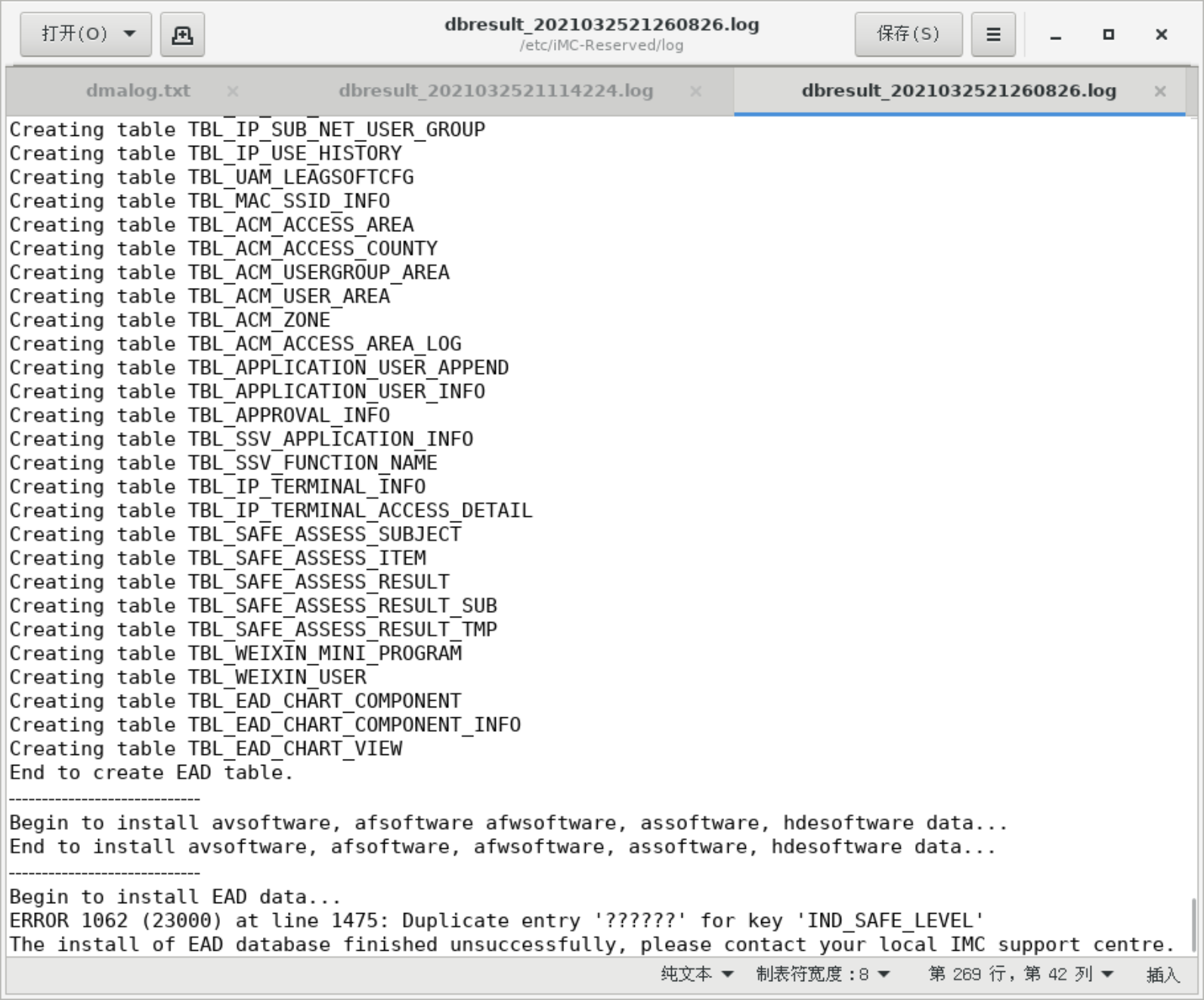Click the TBL_SAFE_ASSESS_RESULT_SUB line
This screenshot has height=1000, width=1204.
click(x=253, y=606)
